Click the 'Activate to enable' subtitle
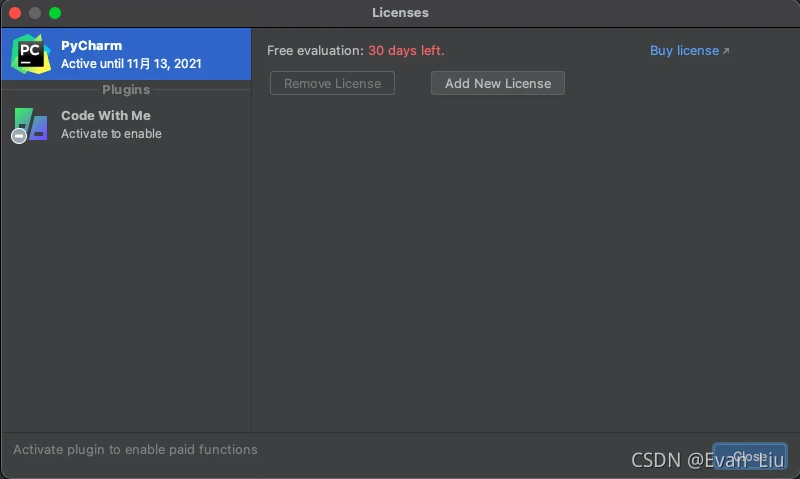Viewport: 800px width, 479px height. click(111, 134)
